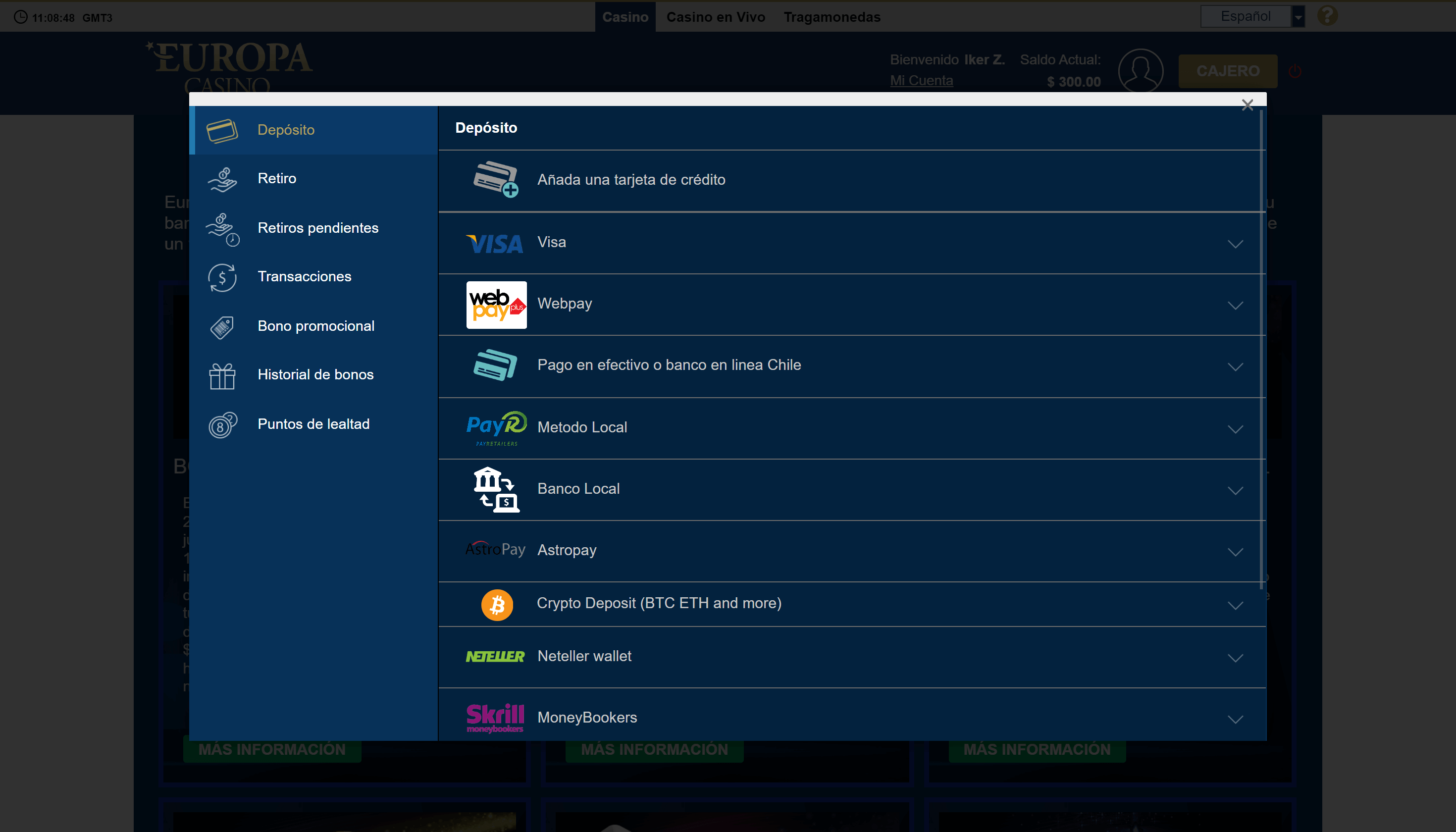Open Historial de bonos section
Screen dimensions: 1456x832
pos(313,375)
